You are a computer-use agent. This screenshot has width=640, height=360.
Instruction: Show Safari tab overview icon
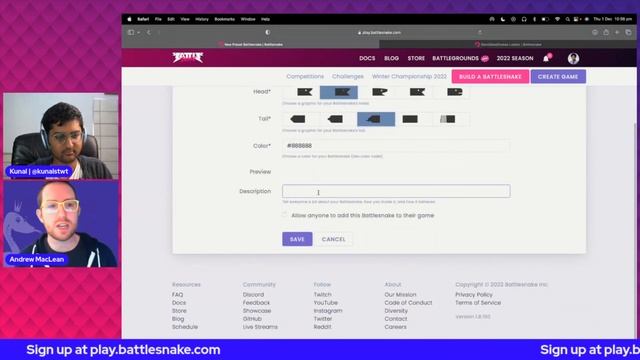629,32
